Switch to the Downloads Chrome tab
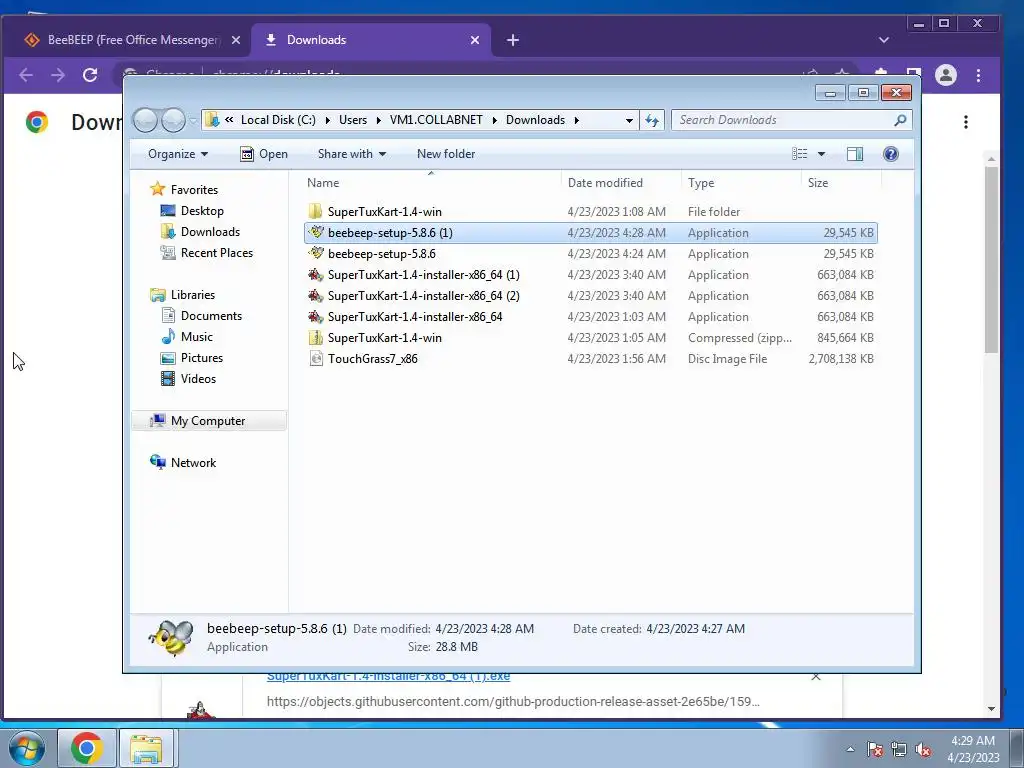The width and height of the screenshot is (1024, 768). pos(370,40)
